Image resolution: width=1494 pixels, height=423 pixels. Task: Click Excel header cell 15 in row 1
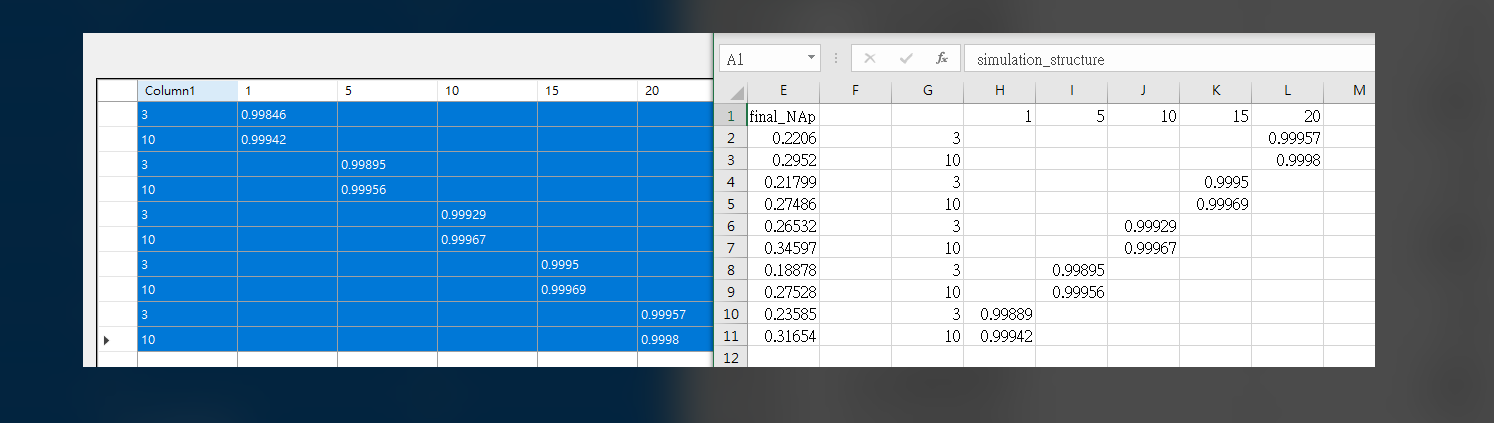tap(1215, 115)
